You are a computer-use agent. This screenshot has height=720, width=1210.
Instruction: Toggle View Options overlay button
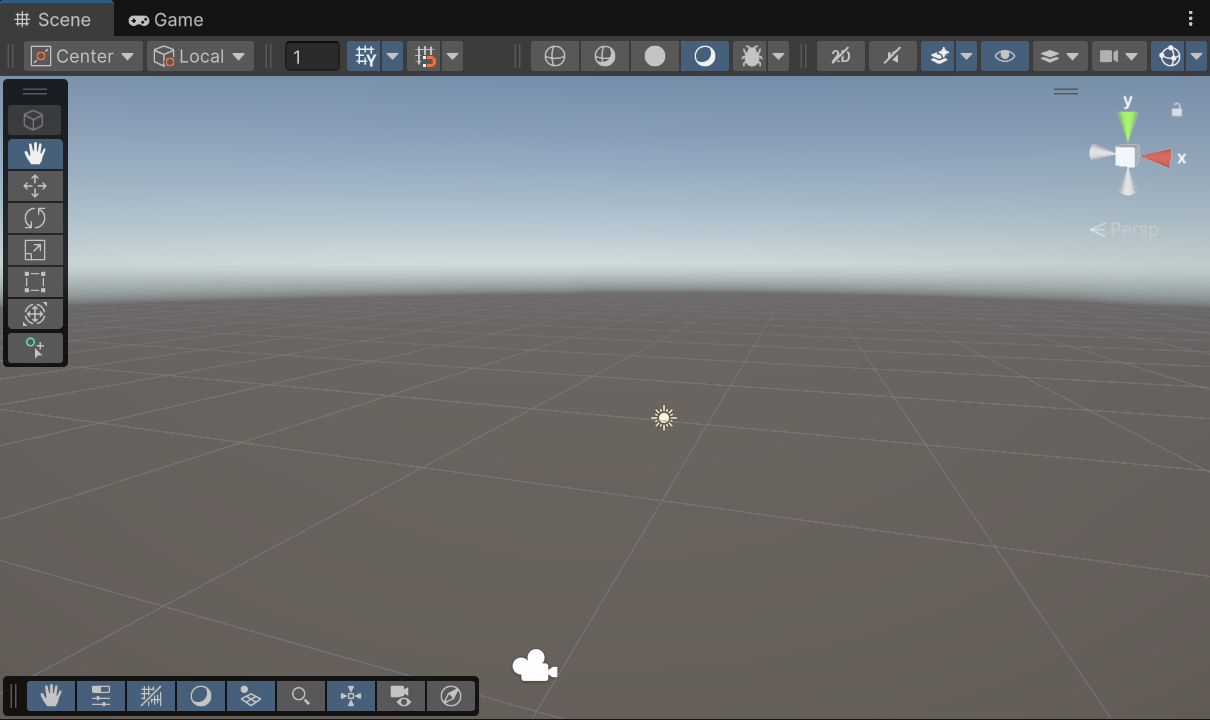point(251,696)
